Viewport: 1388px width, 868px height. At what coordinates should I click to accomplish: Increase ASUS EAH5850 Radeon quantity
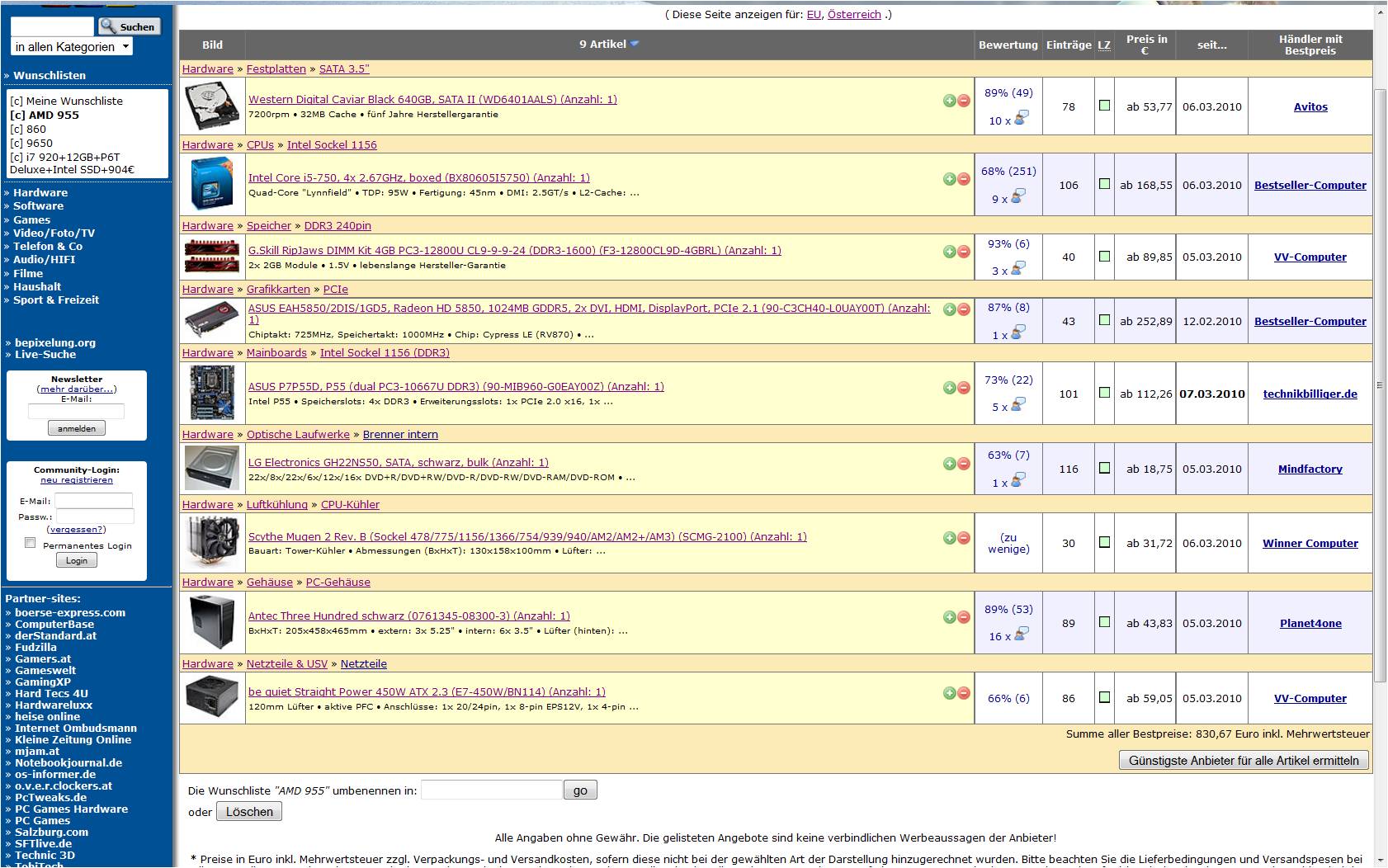(x=949, y=309)
